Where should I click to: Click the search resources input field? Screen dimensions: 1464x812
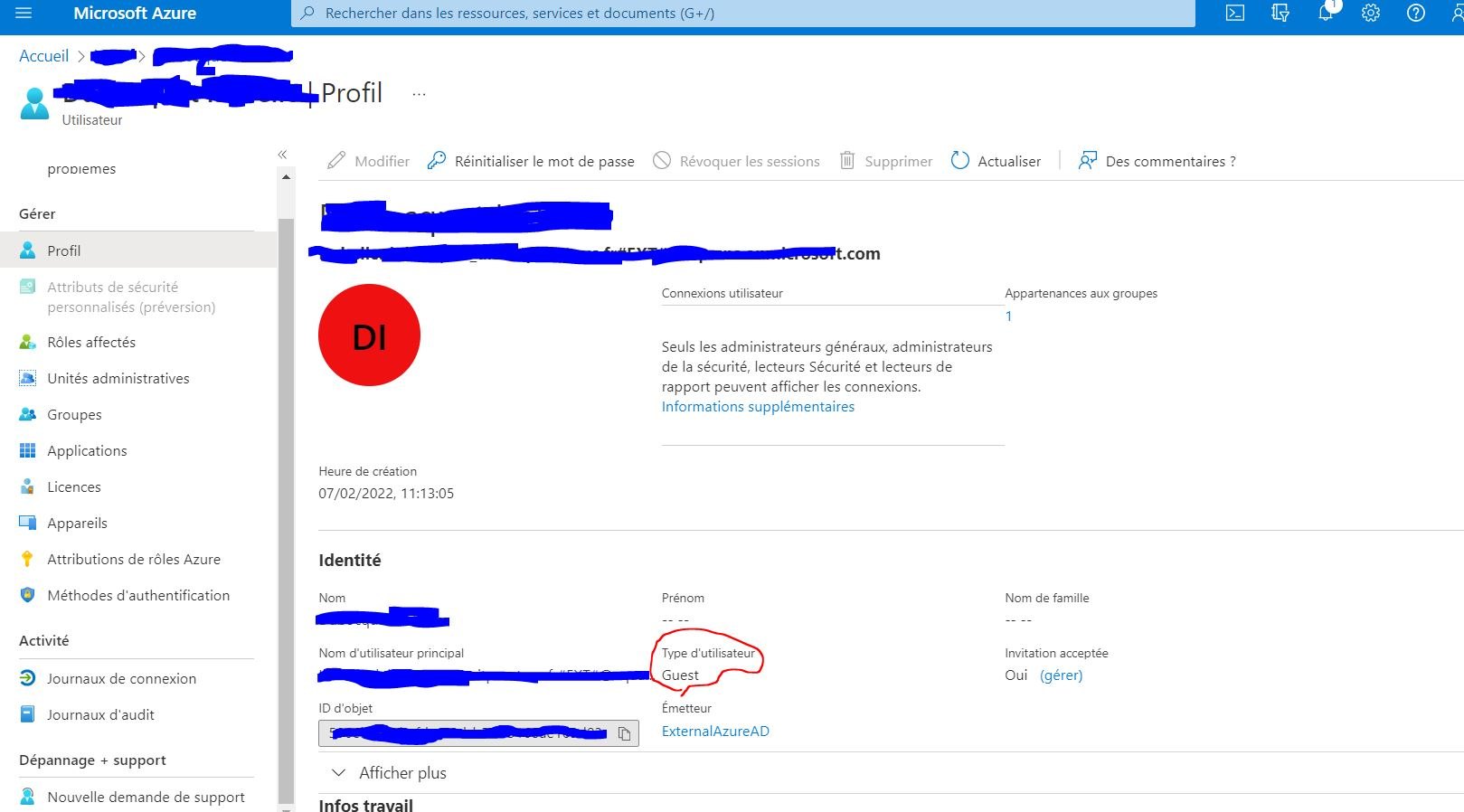point(743,14)
